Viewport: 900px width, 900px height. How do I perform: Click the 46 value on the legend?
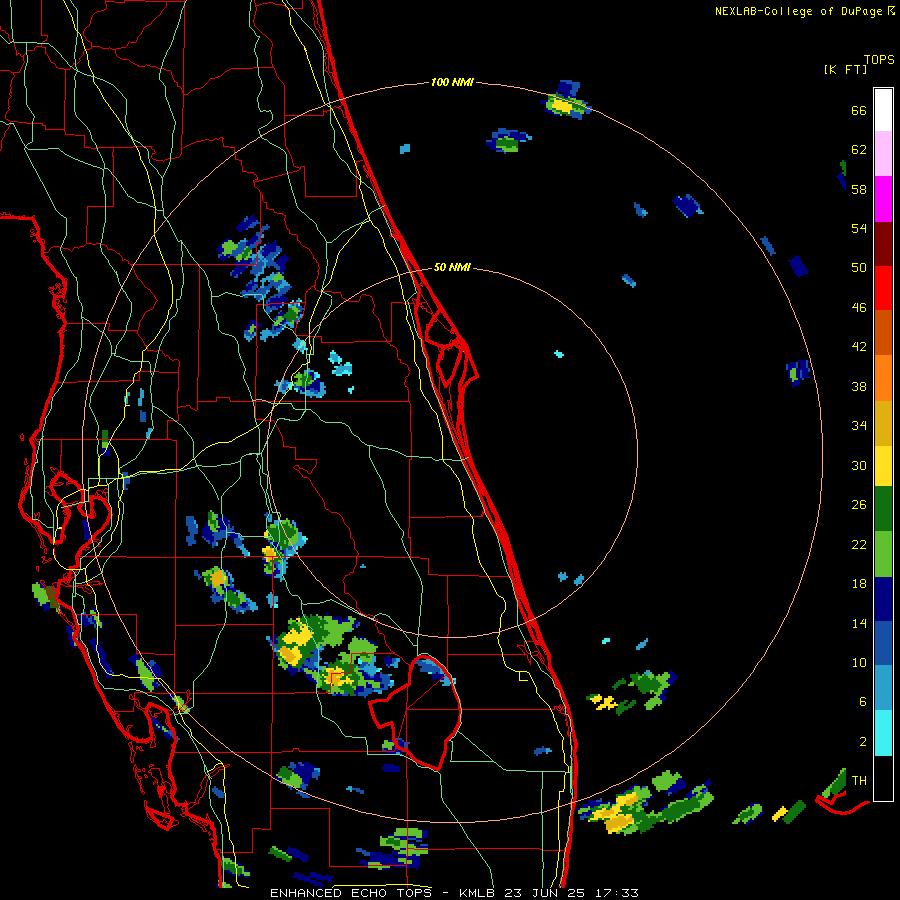[x=859, y=307]
